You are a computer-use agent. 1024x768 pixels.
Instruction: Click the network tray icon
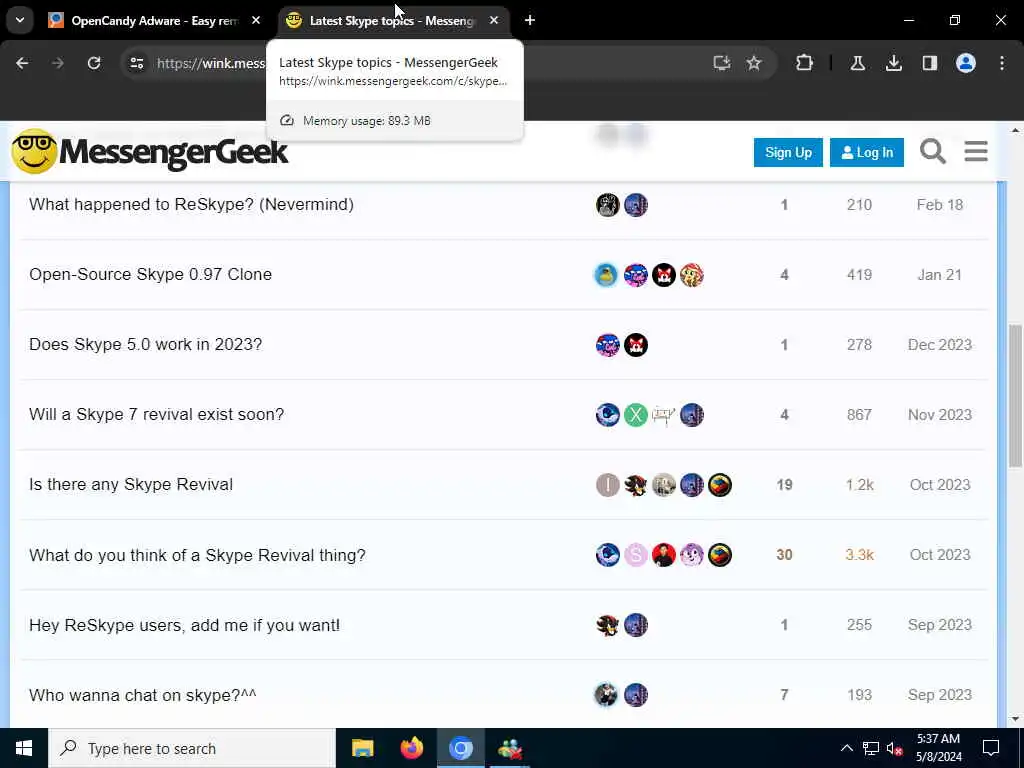tap(871, 748)
